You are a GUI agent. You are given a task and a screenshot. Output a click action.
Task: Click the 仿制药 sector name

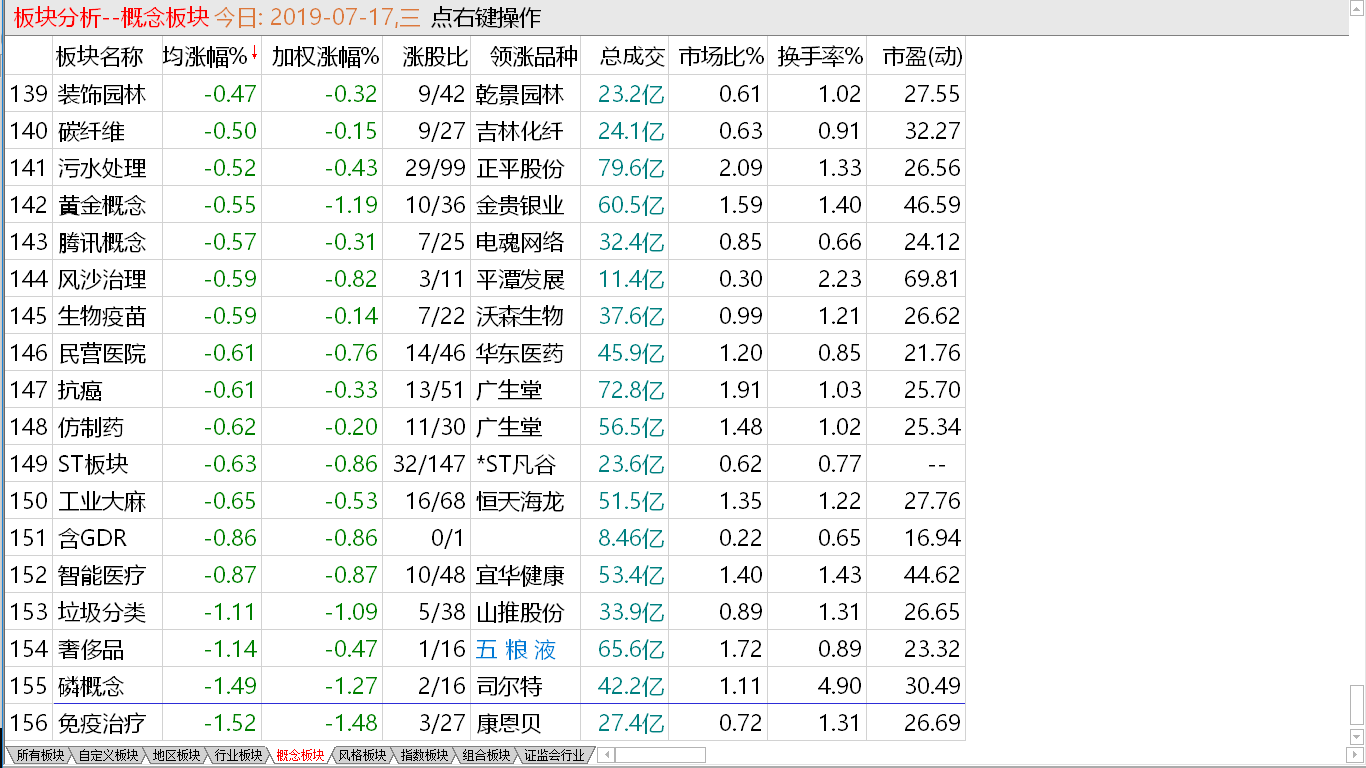click(x=91, y=427)
